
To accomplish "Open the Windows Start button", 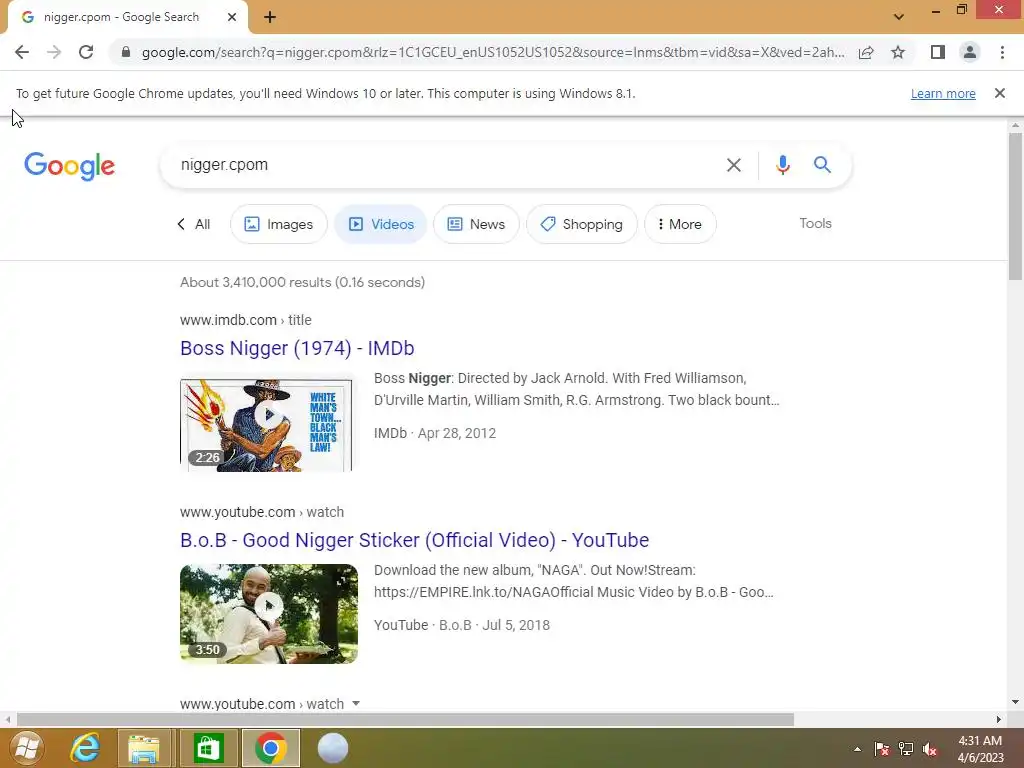I will 26,748.
